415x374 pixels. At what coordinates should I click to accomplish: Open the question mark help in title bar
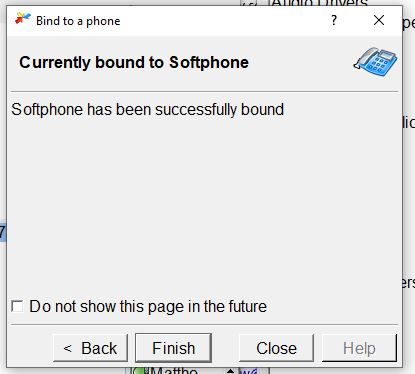334,21
